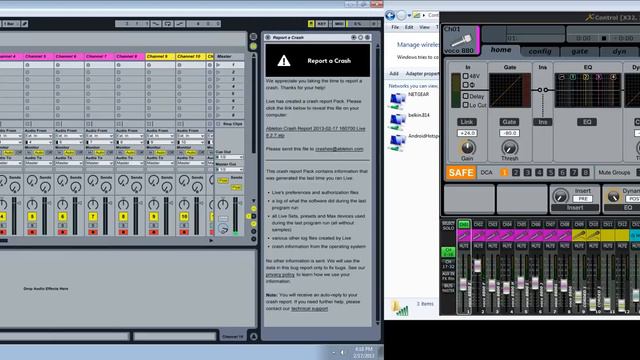The width and height of the screenshot is (640, 360).
Task: Open Channel 9 Audio From dropdown
Action: click(160, 136)
